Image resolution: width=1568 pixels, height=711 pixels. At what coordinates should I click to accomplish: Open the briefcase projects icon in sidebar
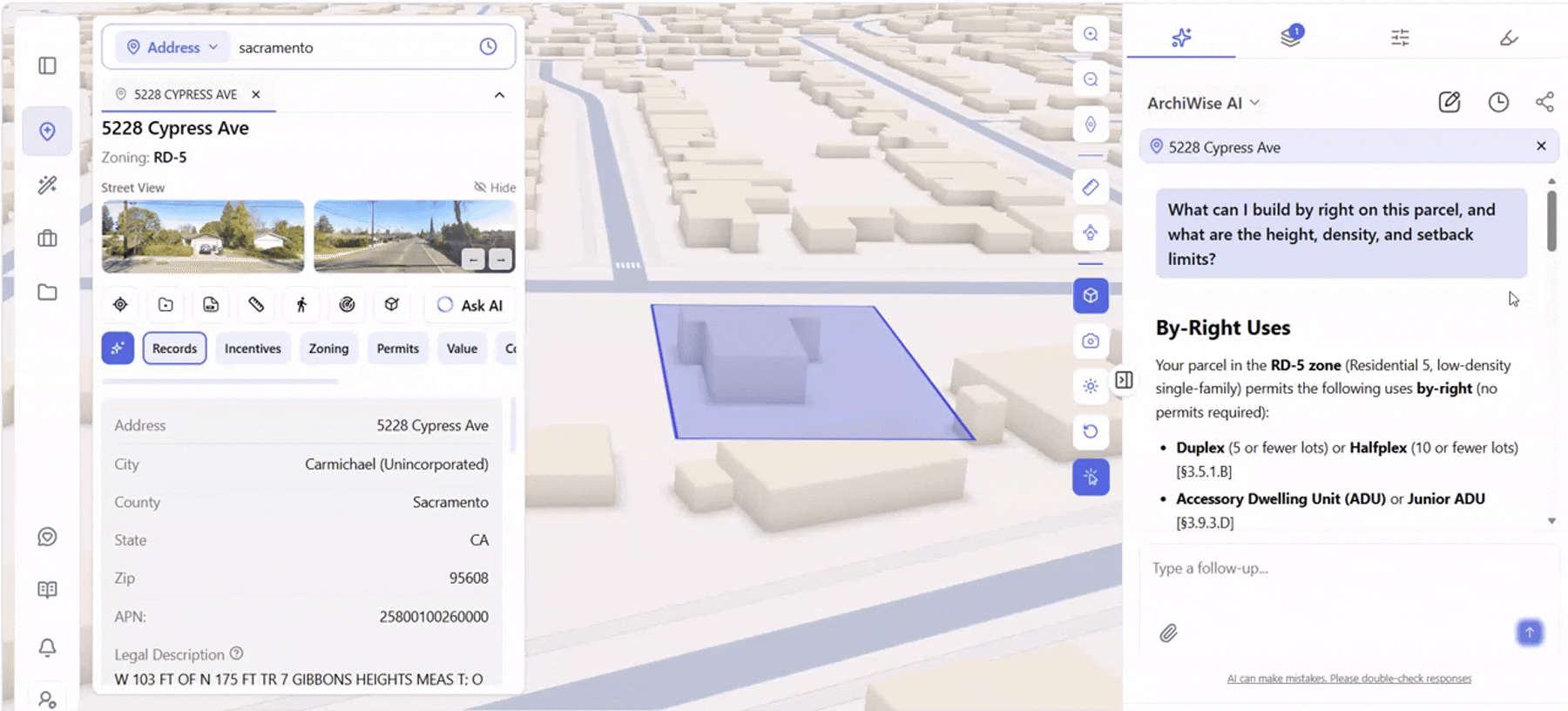(47, 239)
